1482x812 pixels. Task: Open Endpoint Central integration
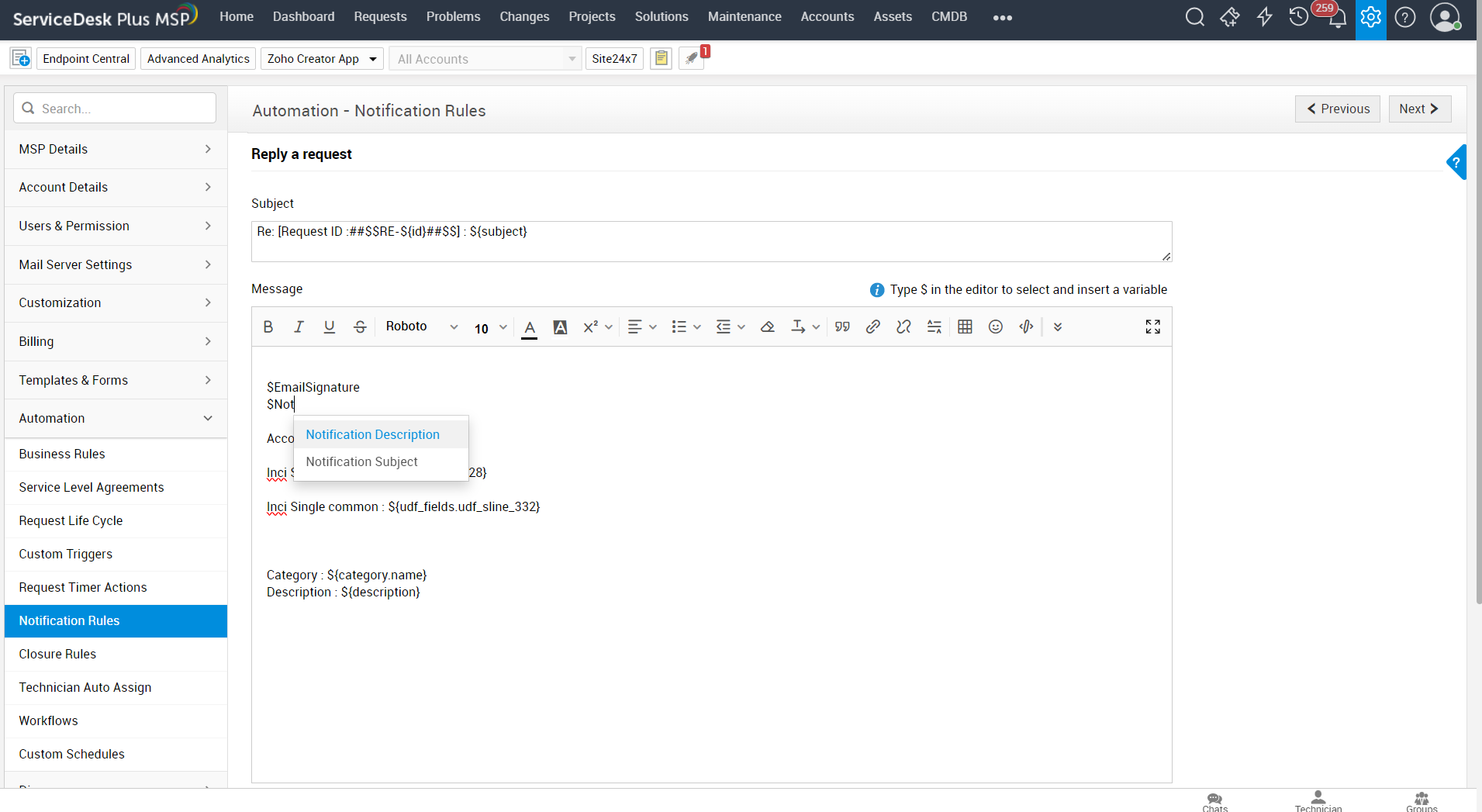pos(86,58)
